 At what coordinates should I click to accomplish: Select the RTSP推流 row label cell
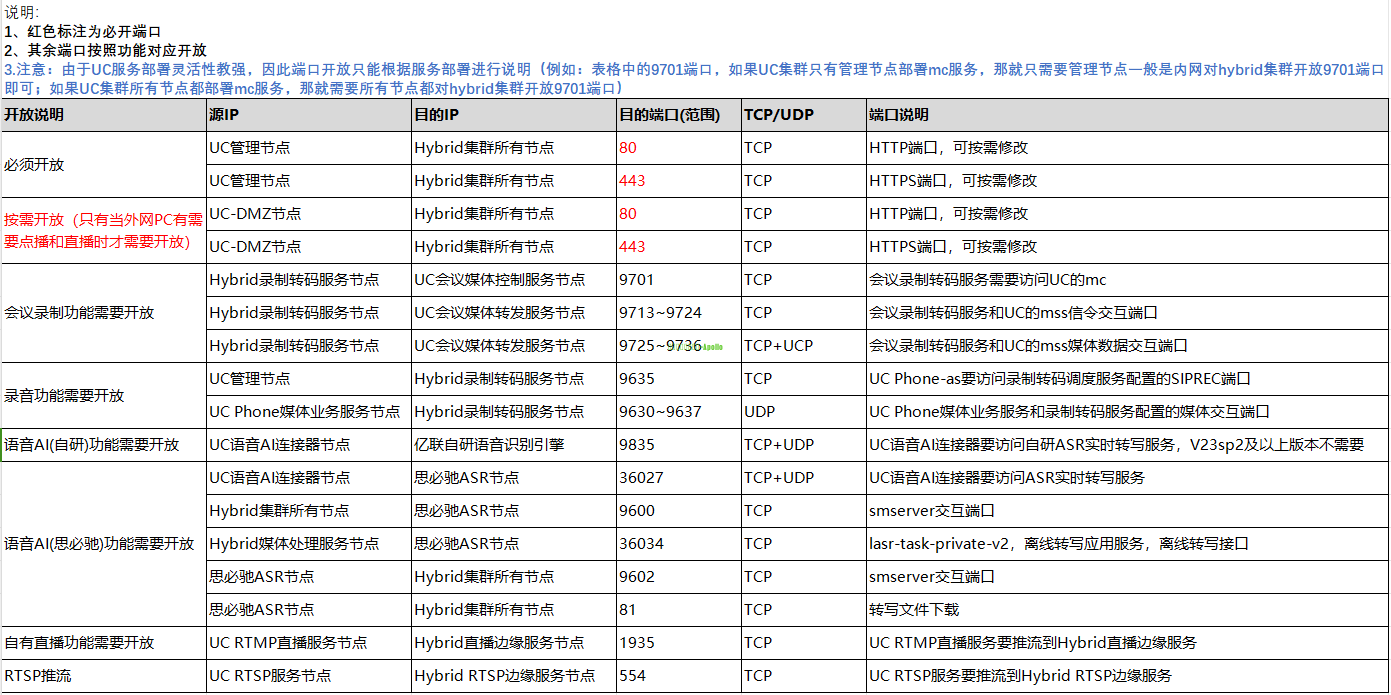pos(102,676)
